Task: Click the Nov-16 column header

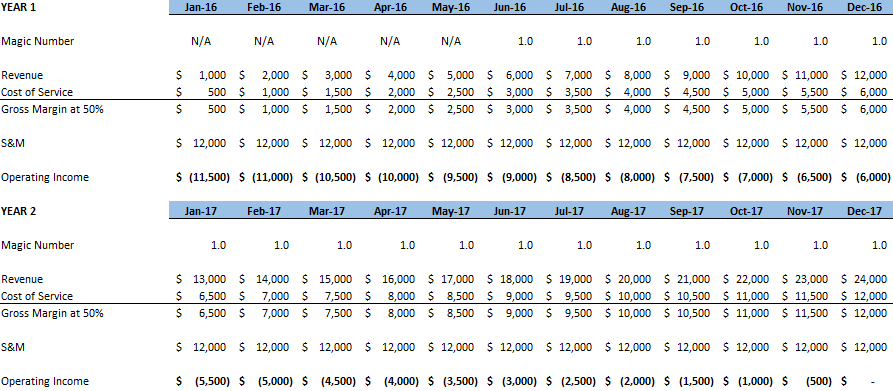Action: tap(805, 7)
